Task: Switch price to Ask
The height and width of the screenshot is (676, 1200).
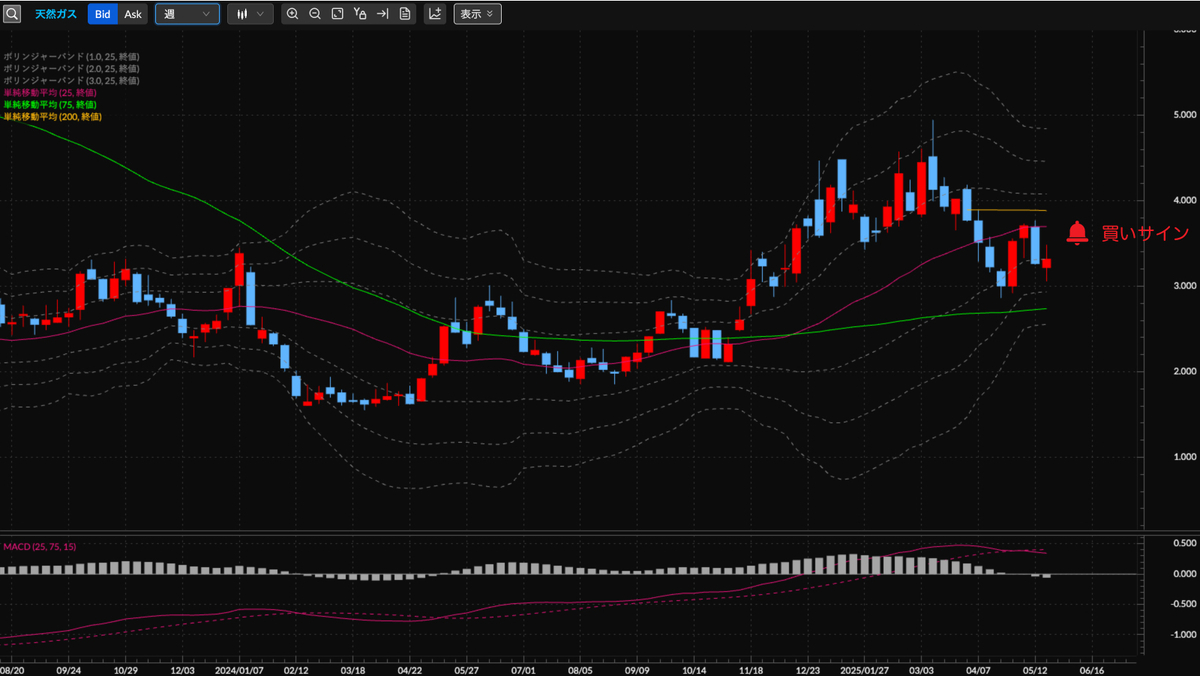Action: [133, 14]
